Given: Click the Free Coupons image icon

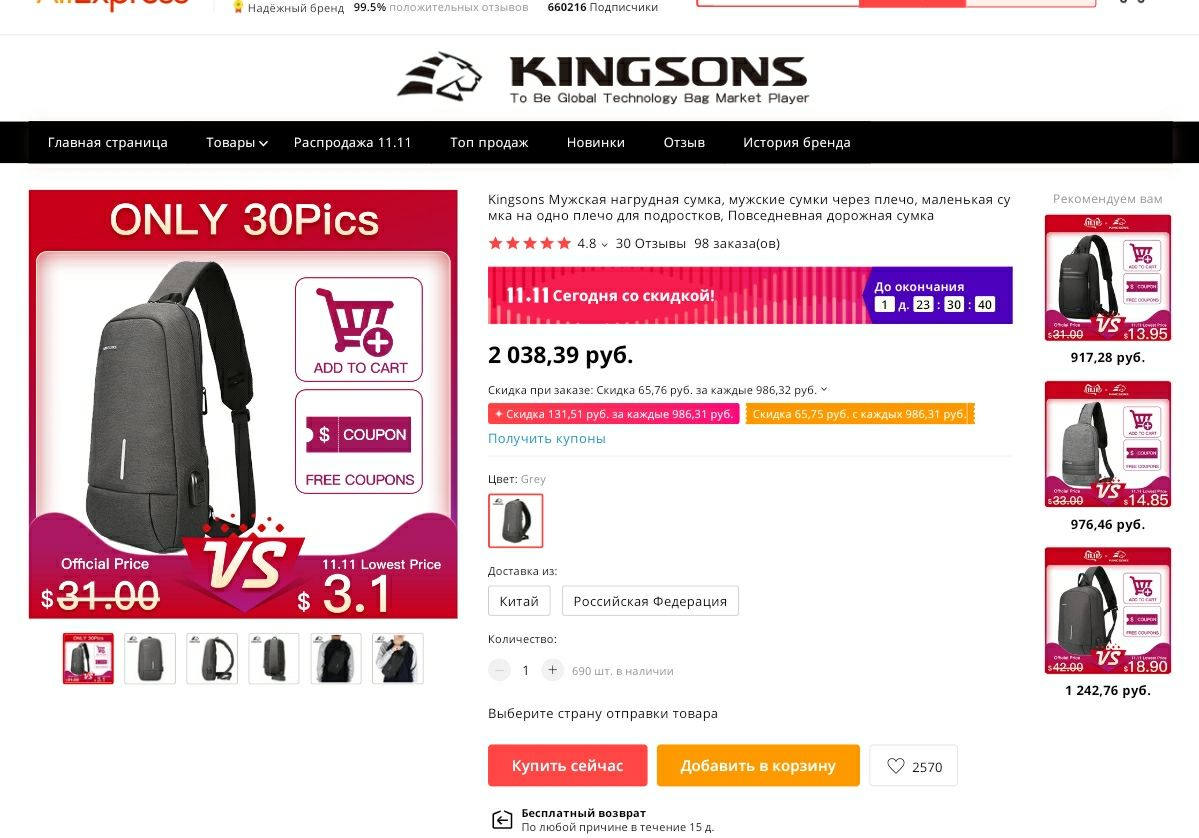Looking at the screenshot, I should coord(359,441).
